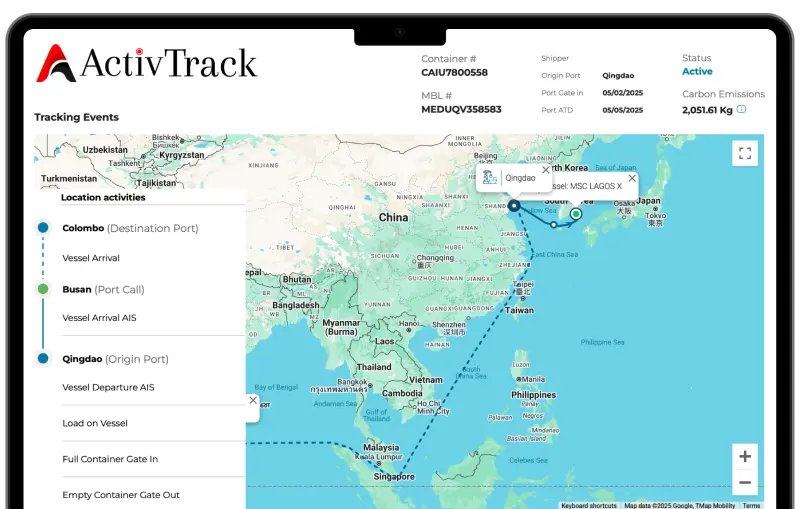Click the white waypoint marker on route
800x509 pixels.
pos(554,224)
